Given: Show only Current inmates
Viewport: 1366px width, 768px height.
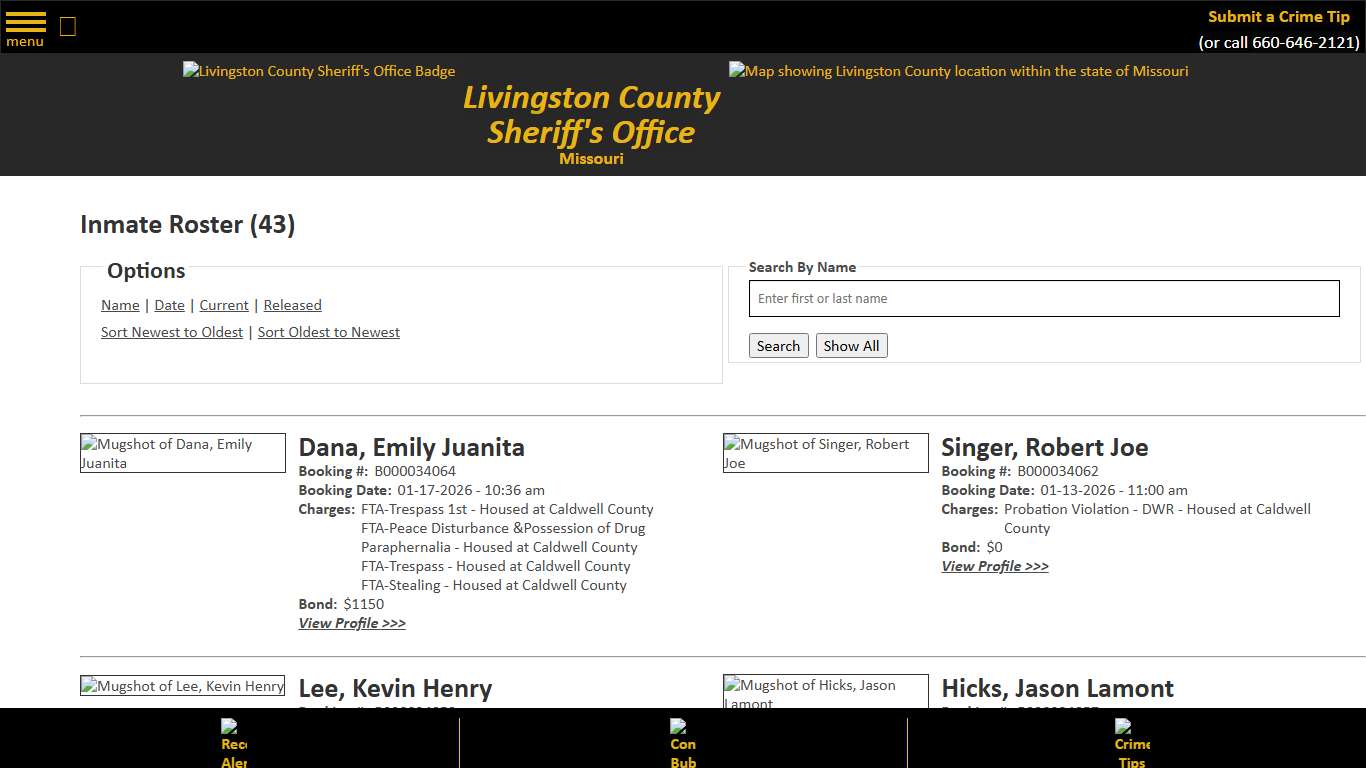Looking at the screenshot, I should (223, 305).
